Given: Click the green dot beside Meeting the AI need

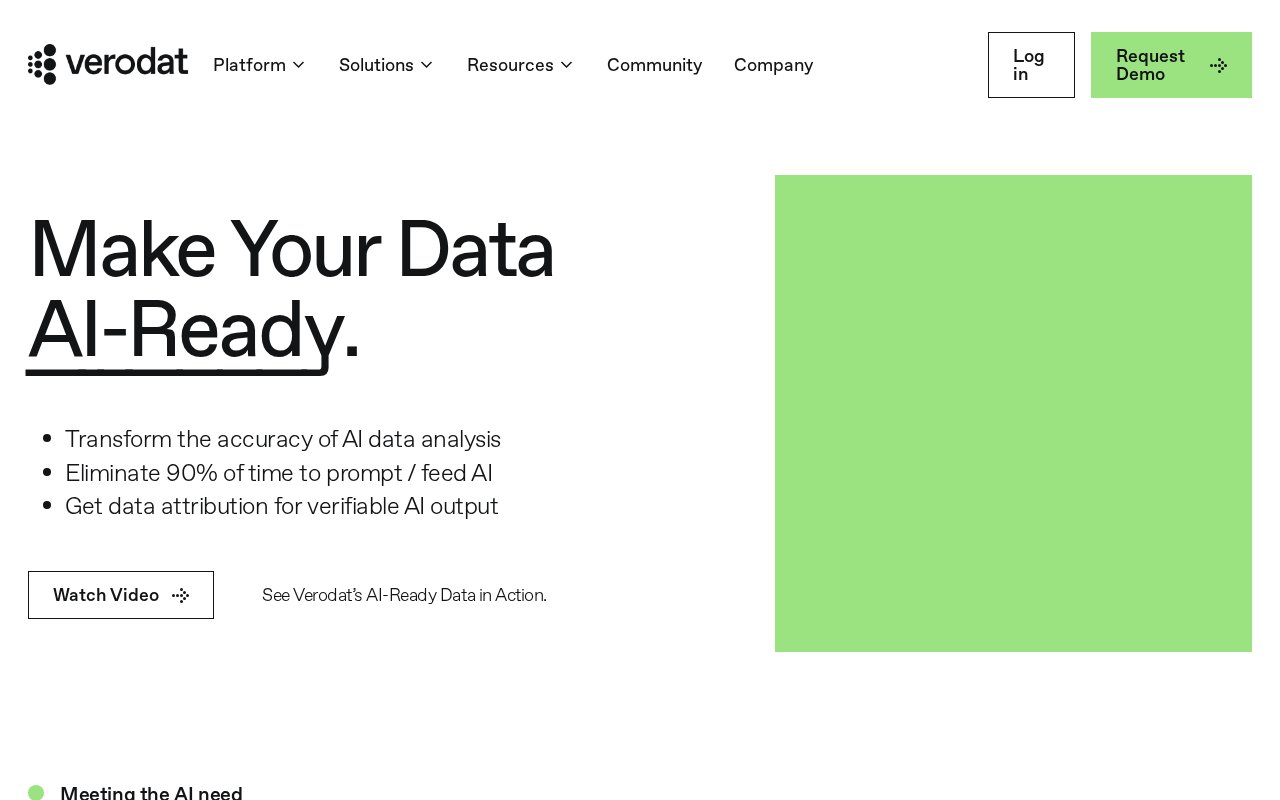Looking at the screenshot, I should (36, 793).
